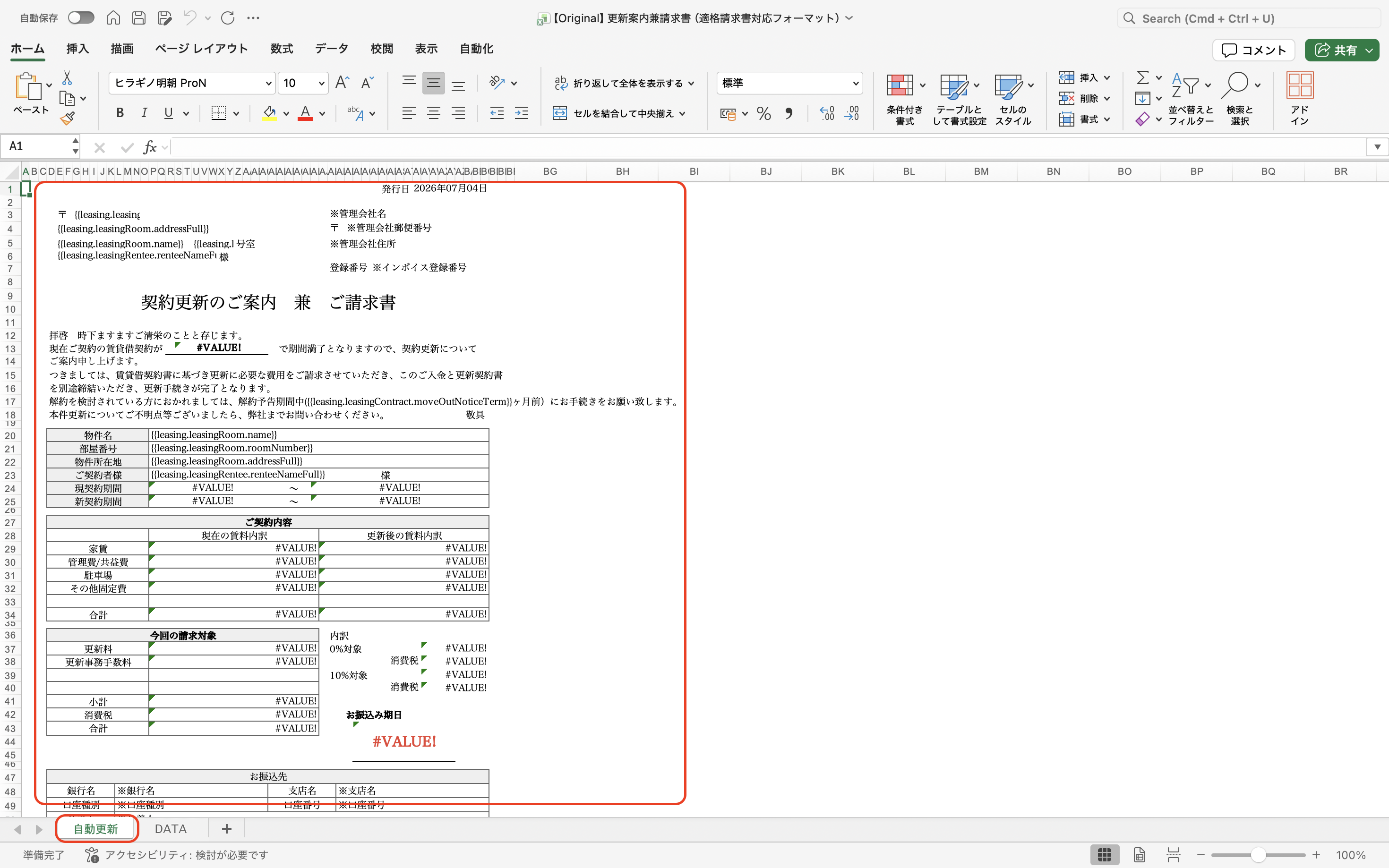Open the ページ レイアウト ribbon tab
The image size is (1389, 868).
click(x=202, y=49)
